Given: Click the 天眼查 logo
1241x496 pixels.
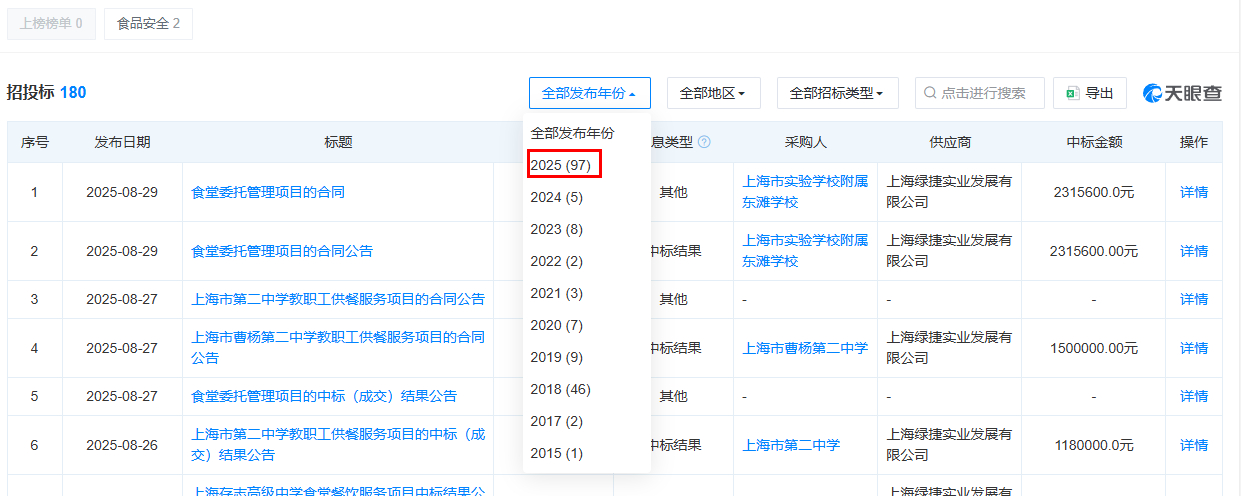Looking at the screenshot, I should pos(1183,93).
